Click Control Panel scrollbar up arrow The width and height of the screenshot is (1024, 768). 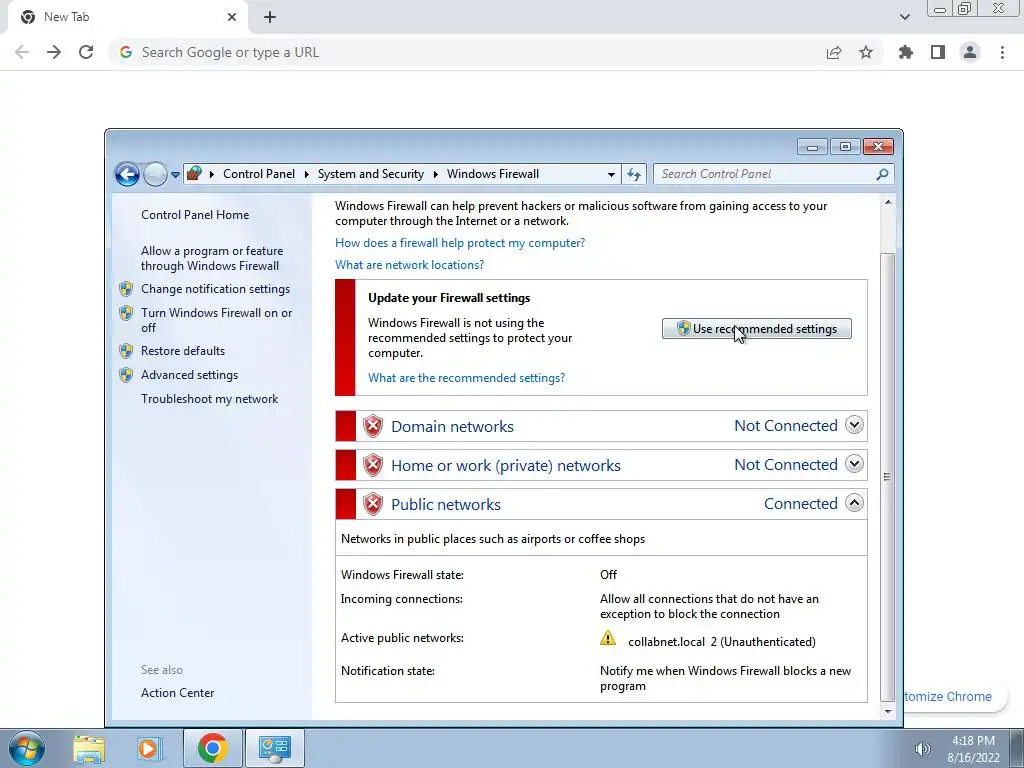(888, 202)
